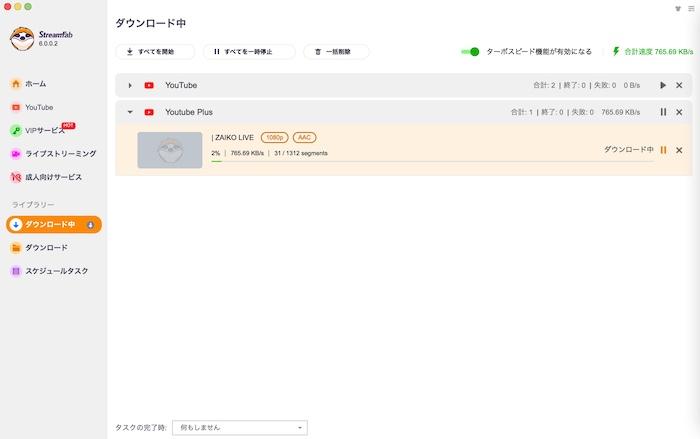Image resolution: width=700 pixels, height=439 pixels.
Task: Open VIPサービス in the sidebar
Action: (x=43, y=130)
